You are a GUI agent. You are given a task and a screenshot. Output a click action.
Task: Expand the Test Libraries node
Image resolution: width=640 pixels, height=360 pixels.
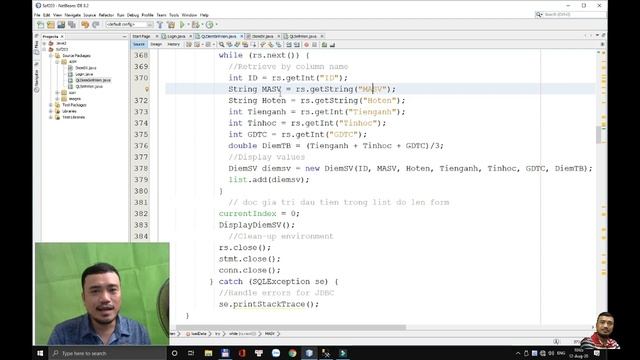click(x=51, y=117)
